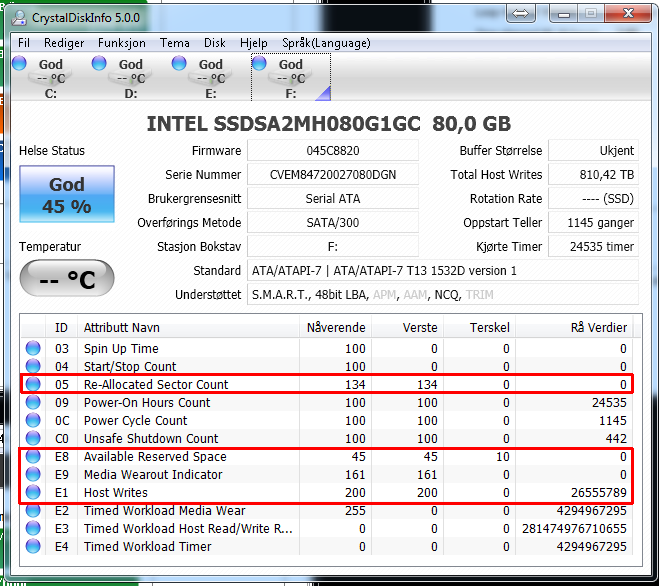Click the serial number field CVEM84720027080DGN

pos(333,174)
